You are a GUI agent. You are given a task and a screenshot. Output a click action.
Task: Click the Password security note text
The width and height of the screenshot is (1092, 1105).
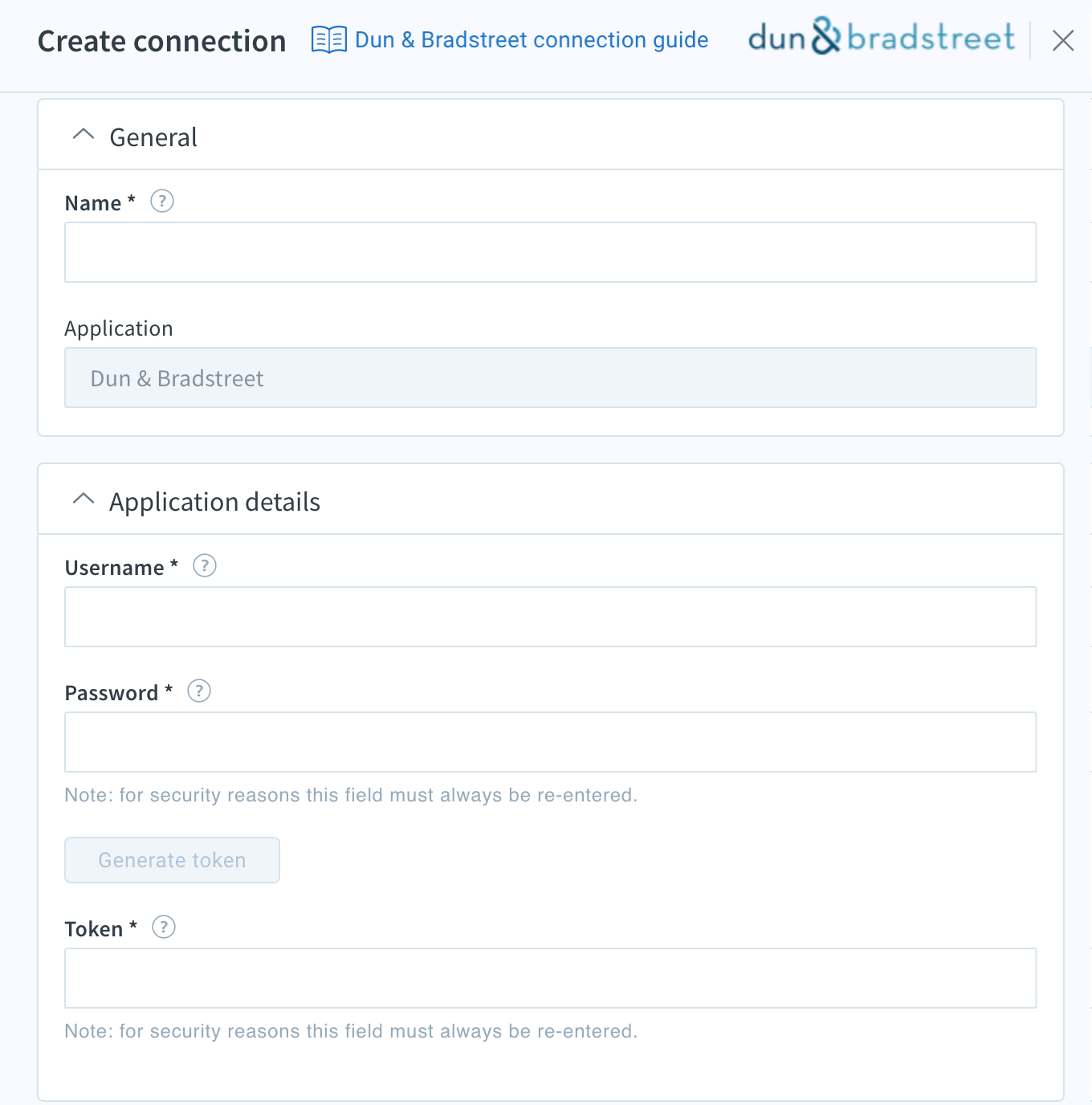tap(351, 795)
